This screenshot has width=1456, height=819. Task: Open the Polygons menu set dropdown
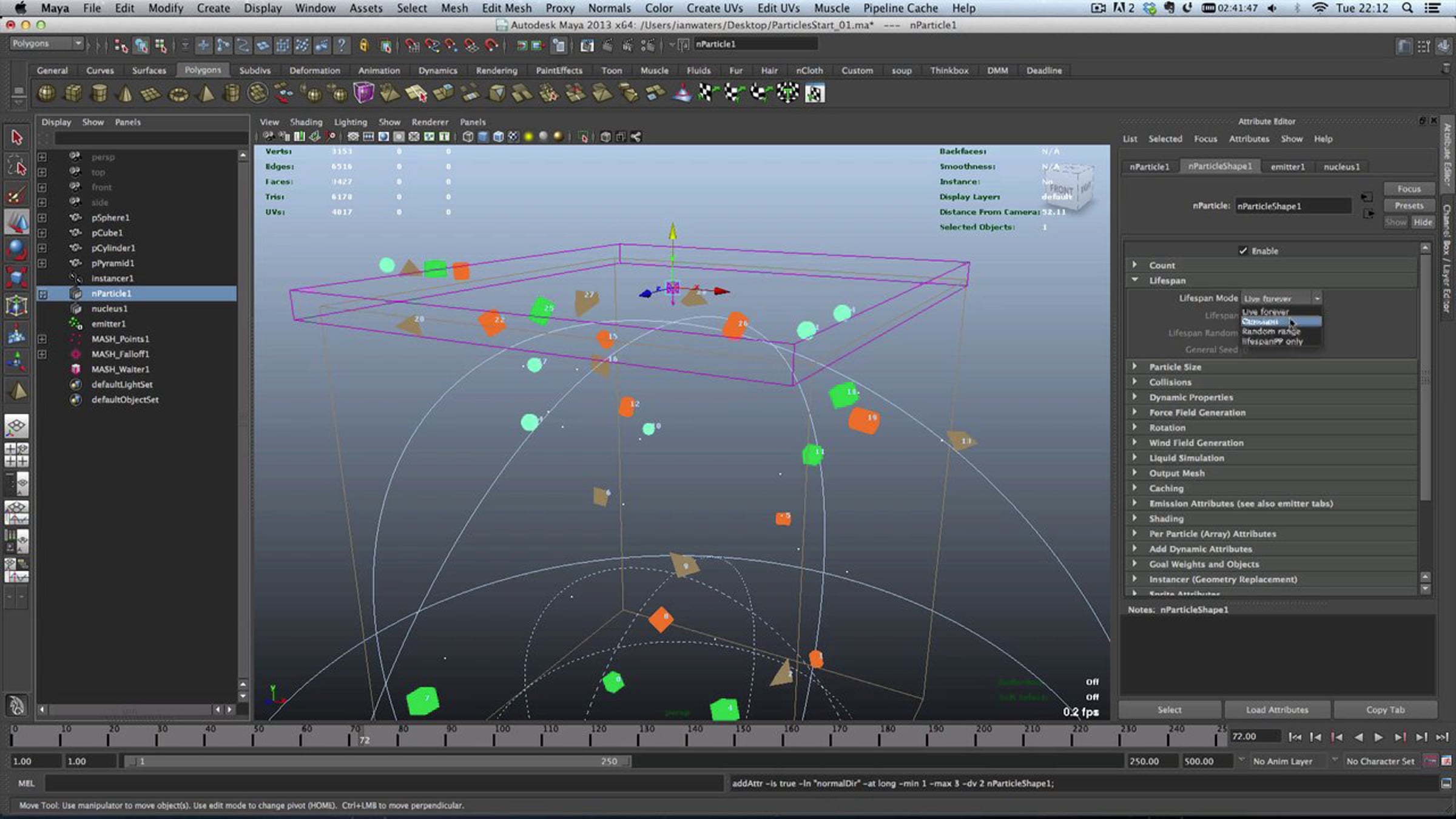coord(47,44)
